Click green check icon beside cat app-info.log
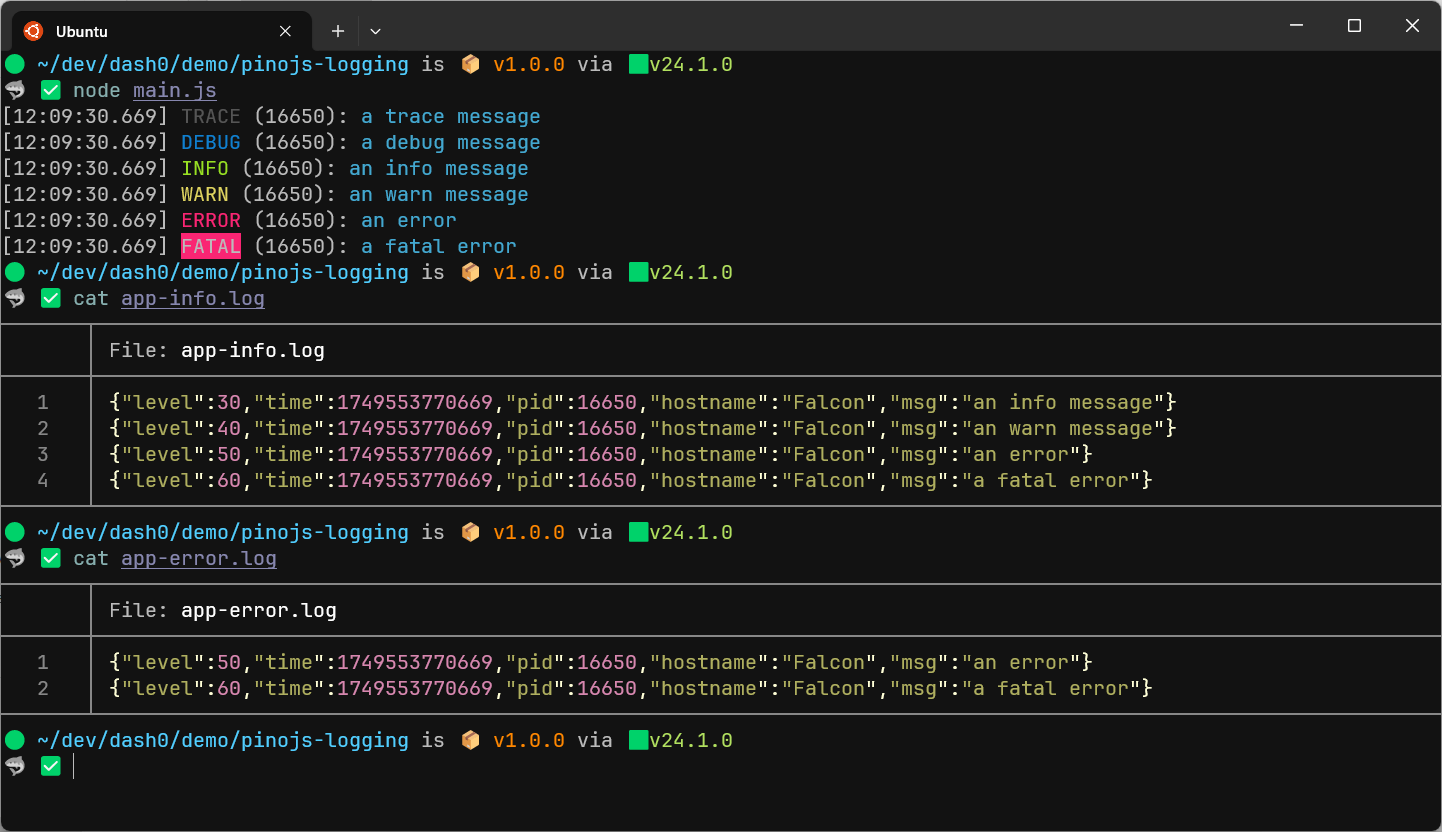Viewport: 1442px width, 832px height. tap(51, 299)
